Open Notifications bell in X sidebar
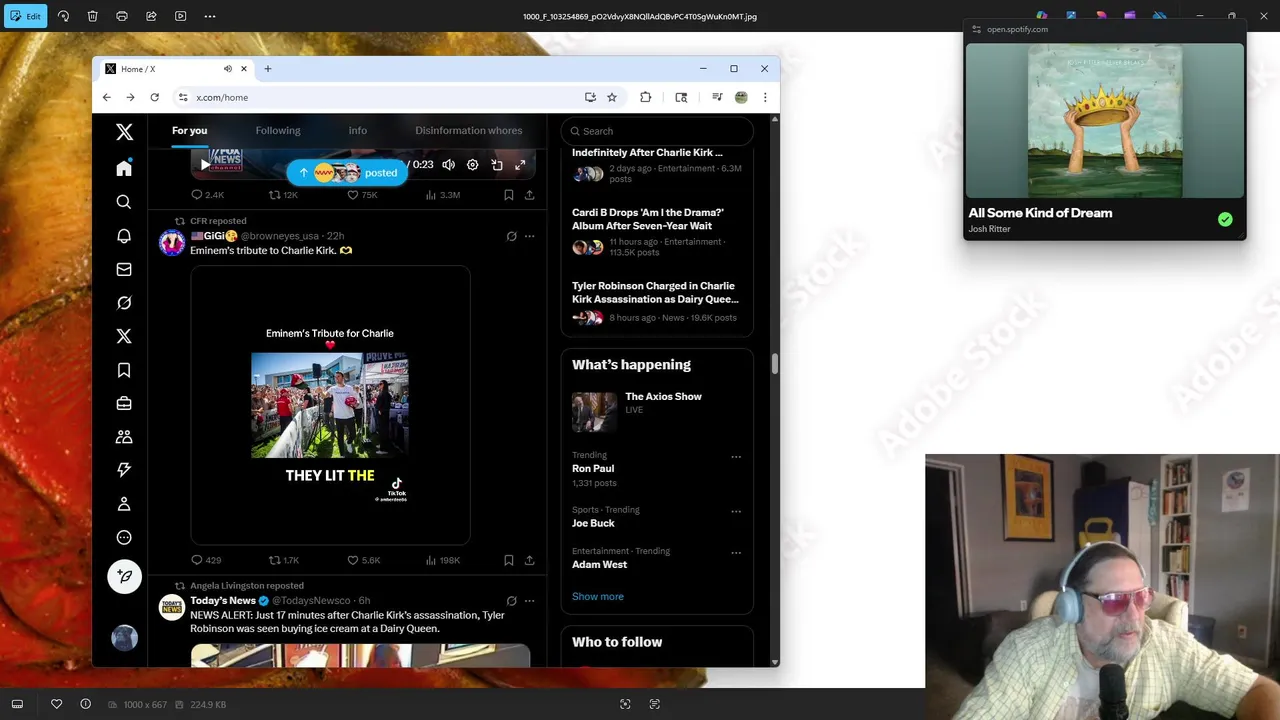 coord(124,236)
